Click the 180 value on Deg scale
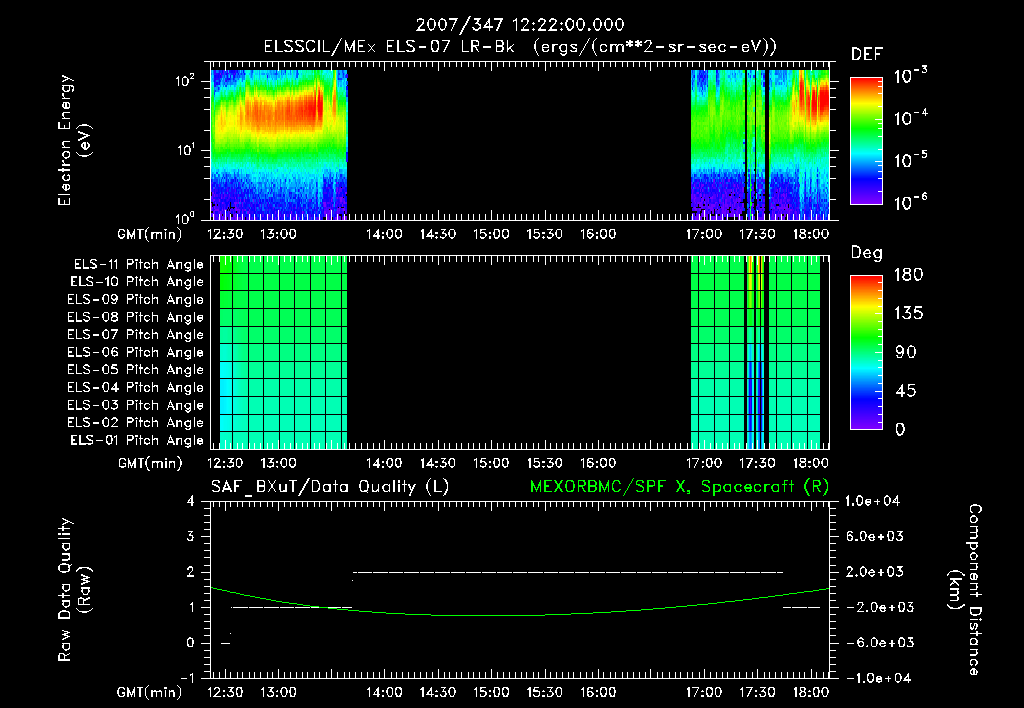Viewport: 1024px width, 708px height. click(x=908, y=275)
